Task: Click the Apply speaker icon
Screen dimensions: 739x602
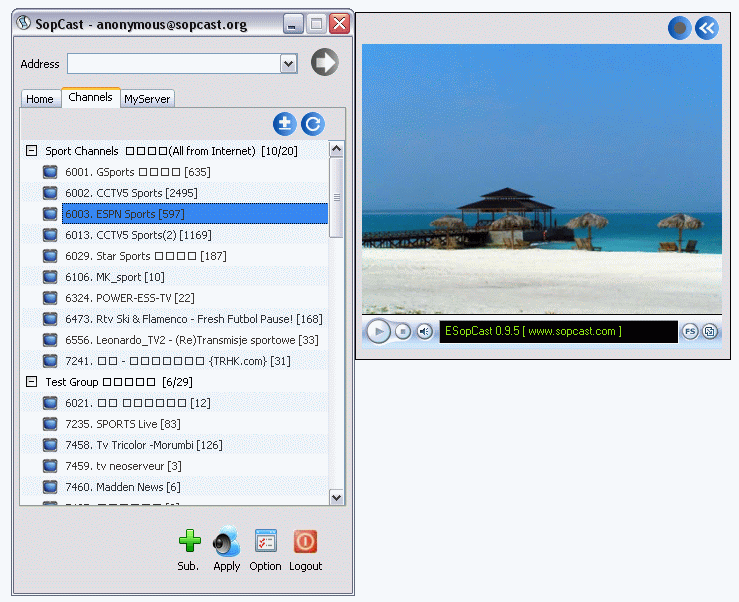Action: tap(227, 541)
